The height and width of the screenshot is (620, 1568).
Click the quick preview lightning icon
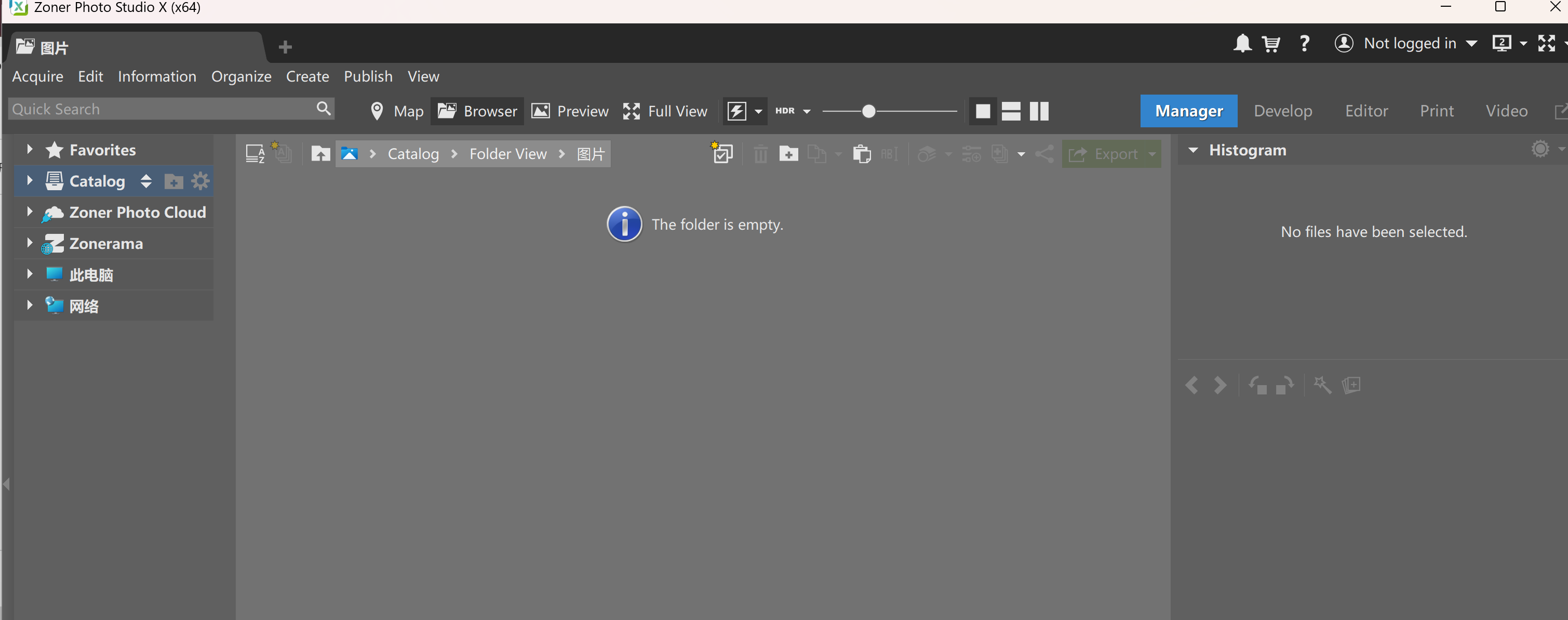click(x=736, y=111)
